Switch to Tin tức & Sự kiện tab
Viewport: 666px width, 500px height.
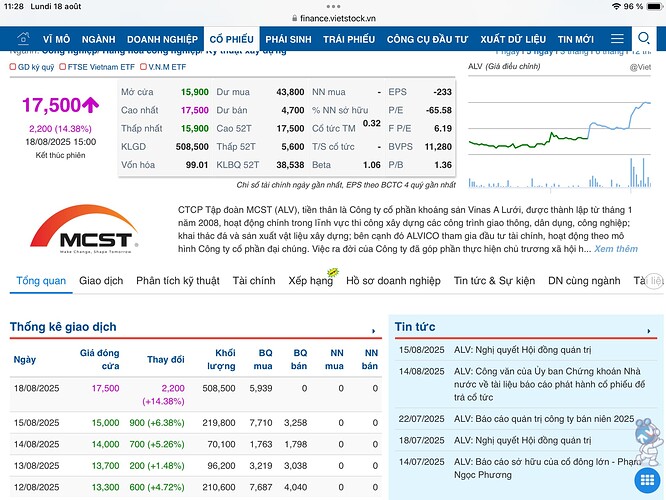click(494, 281)
